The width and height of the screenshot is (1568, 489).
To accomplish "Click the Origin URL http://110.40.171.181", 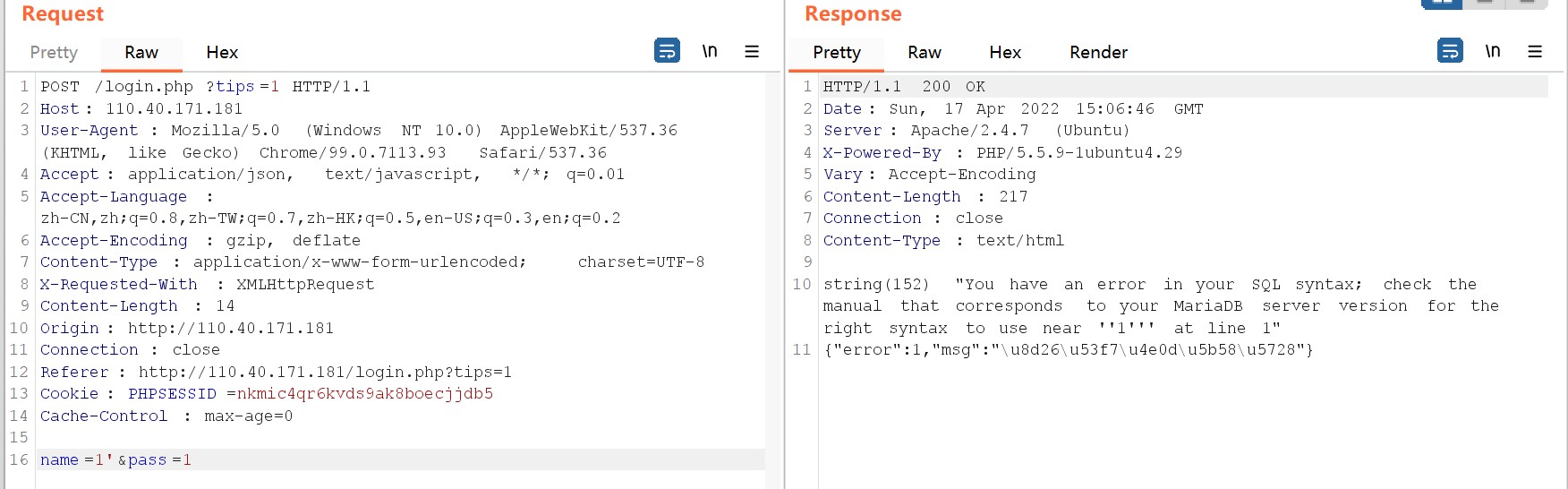I will coord(230,328).
